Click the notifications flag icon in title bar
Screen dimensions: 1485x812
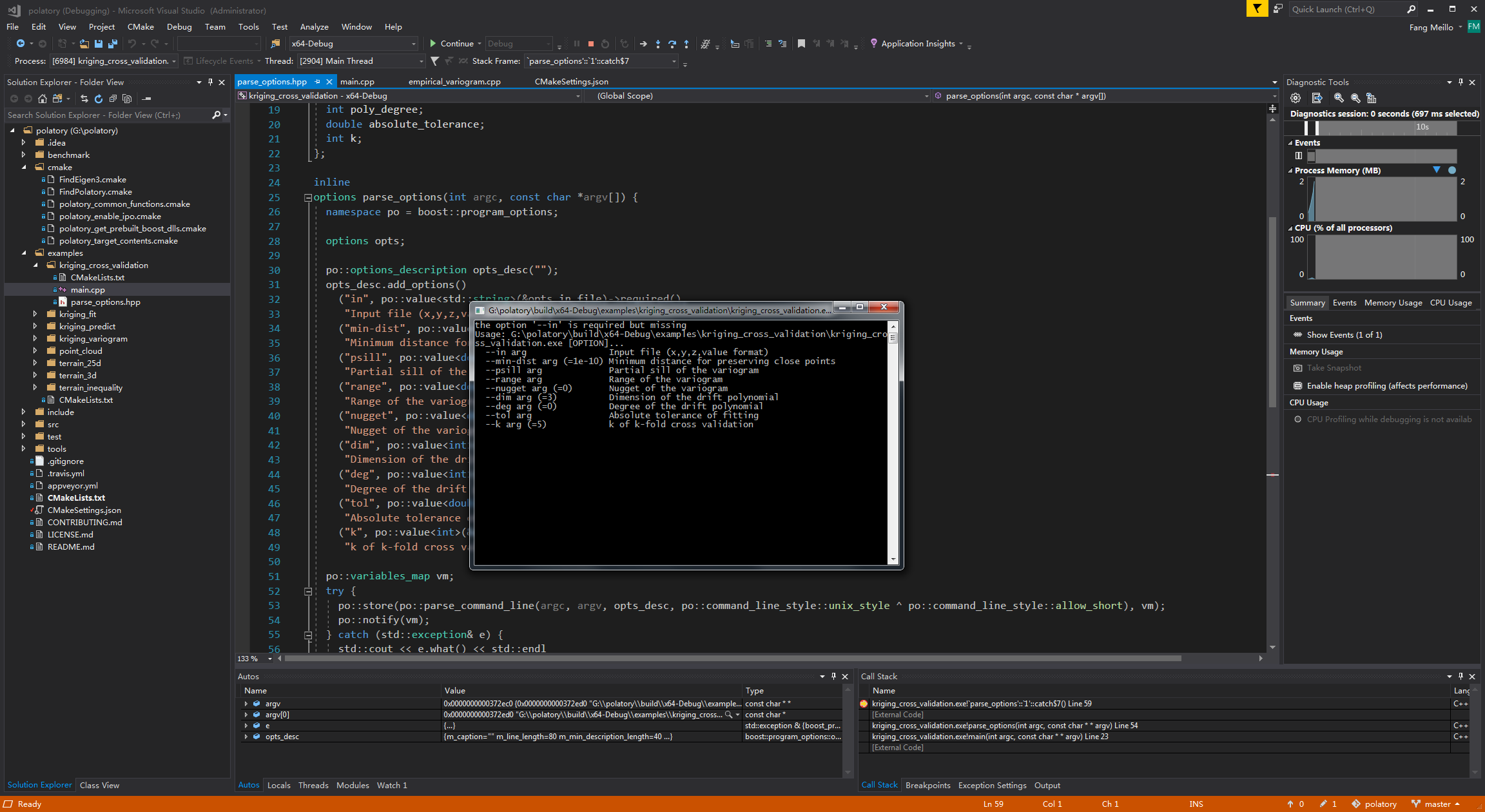(1257, 9)
